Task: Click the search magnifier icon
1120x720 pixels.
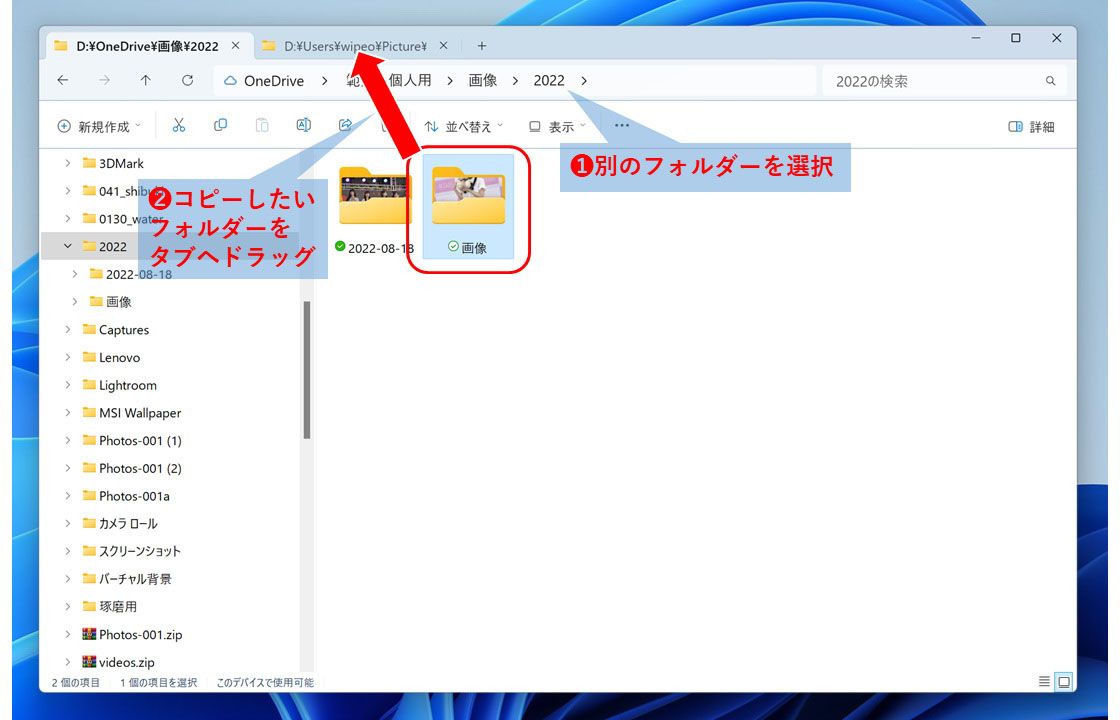Action: (1051, 81)
